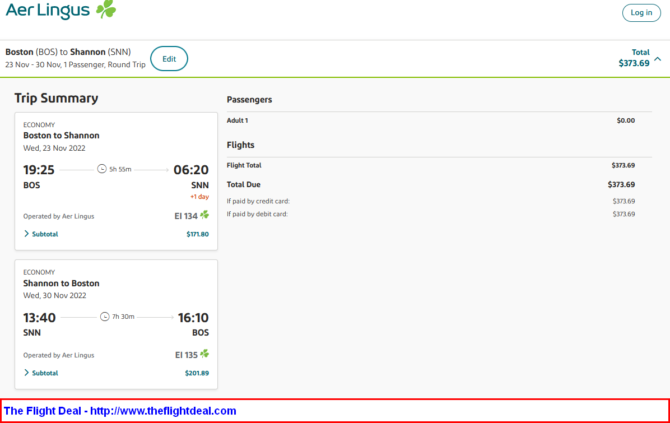Click the Wed, 23 Nov 2022 date
This screenshot has width=670, height=423.
(x=54, y=148)
